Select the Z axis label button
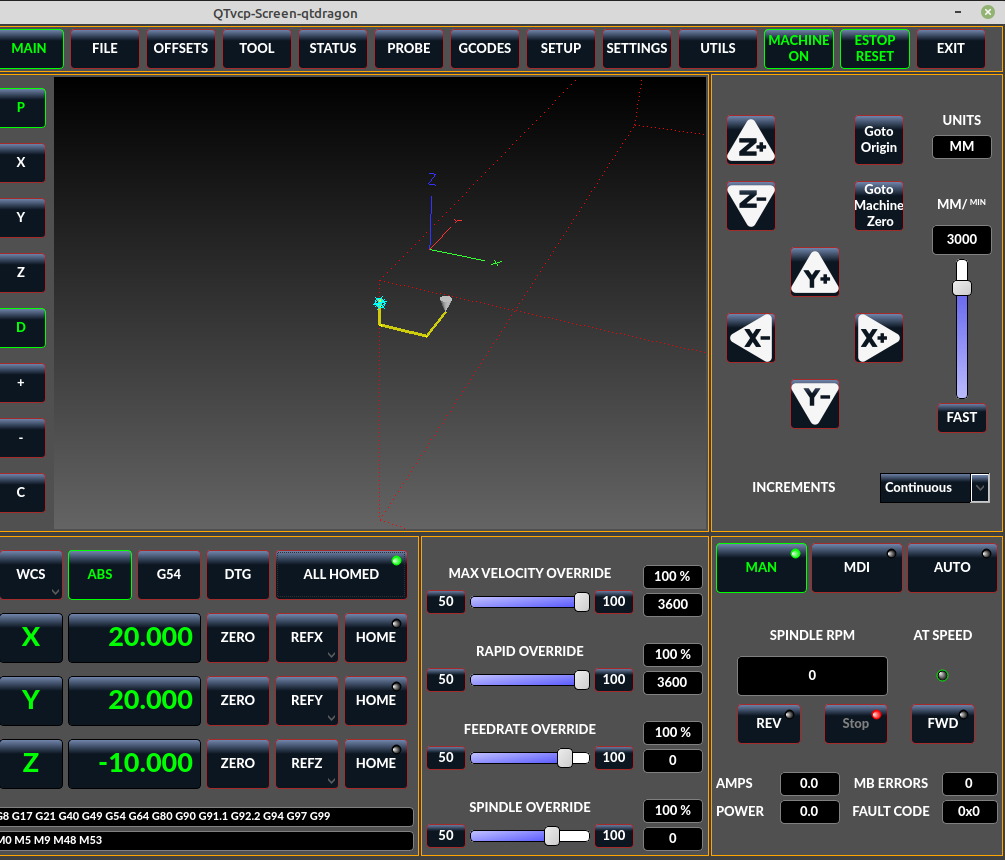This screenshot has width=1005, height=860. click(x=31, y=763)
